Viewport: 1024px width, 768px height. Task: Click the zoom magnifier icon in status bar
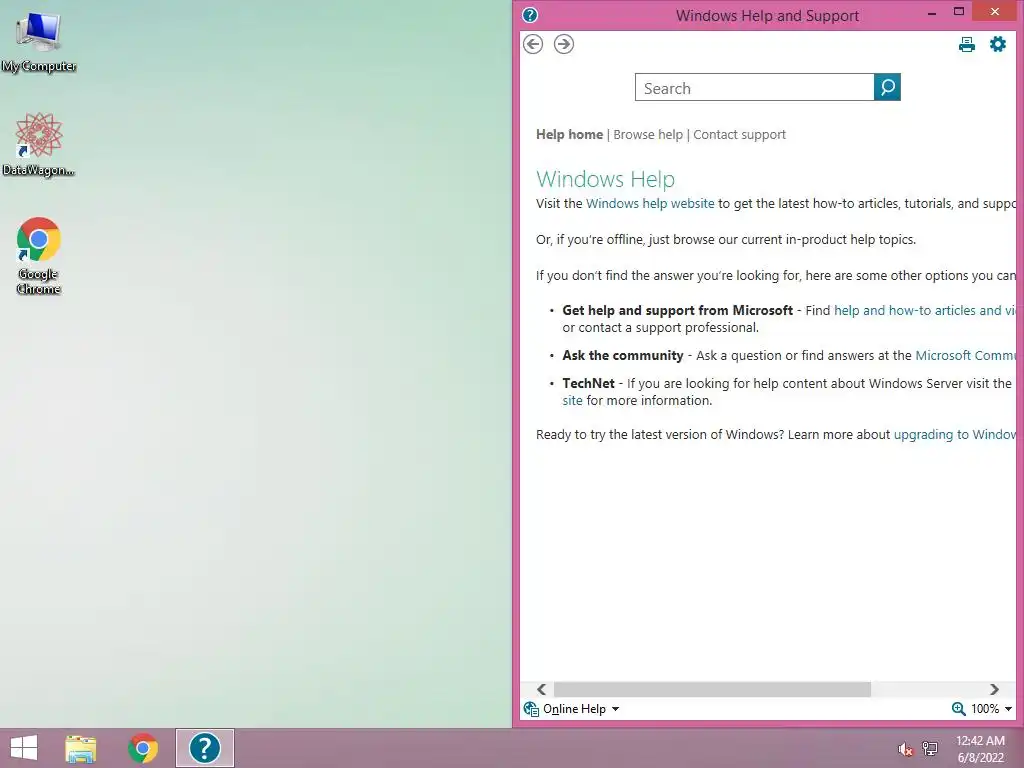(x=958, y=709)
